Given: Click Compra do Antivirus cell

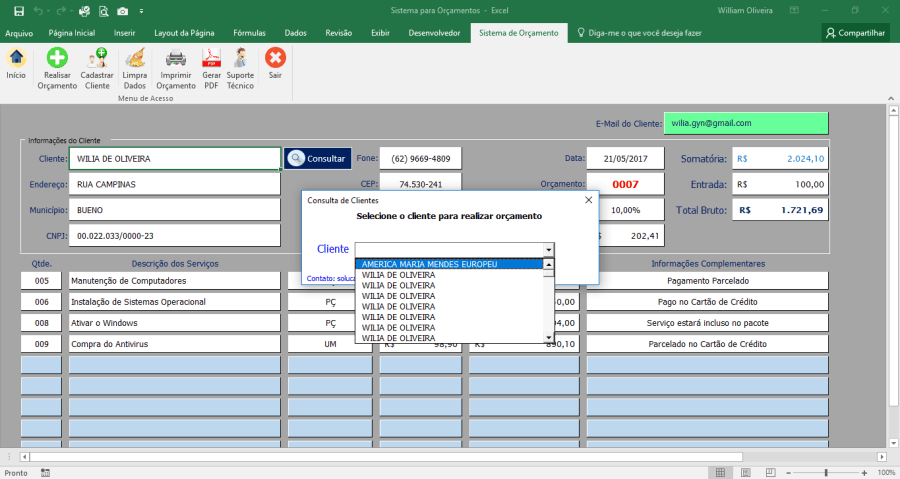Looking at the screenshot, I should (174, 344).
